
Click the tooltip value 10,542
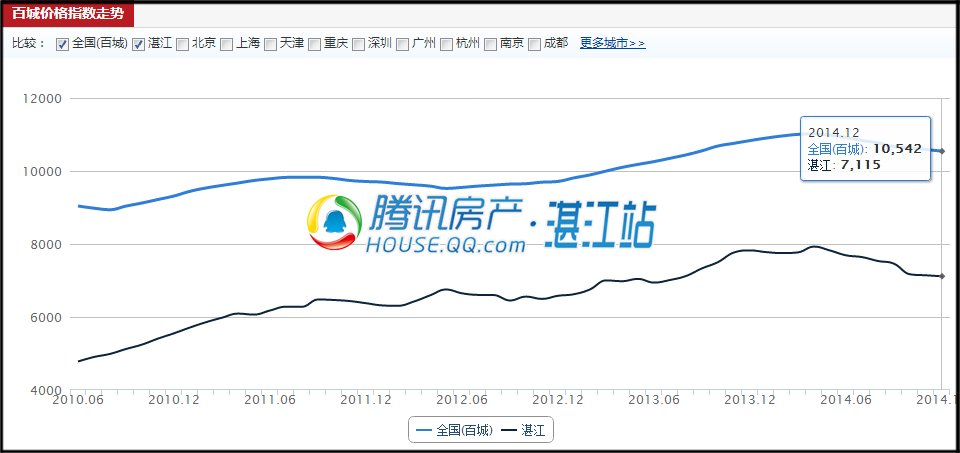click(x=897, y=149)
